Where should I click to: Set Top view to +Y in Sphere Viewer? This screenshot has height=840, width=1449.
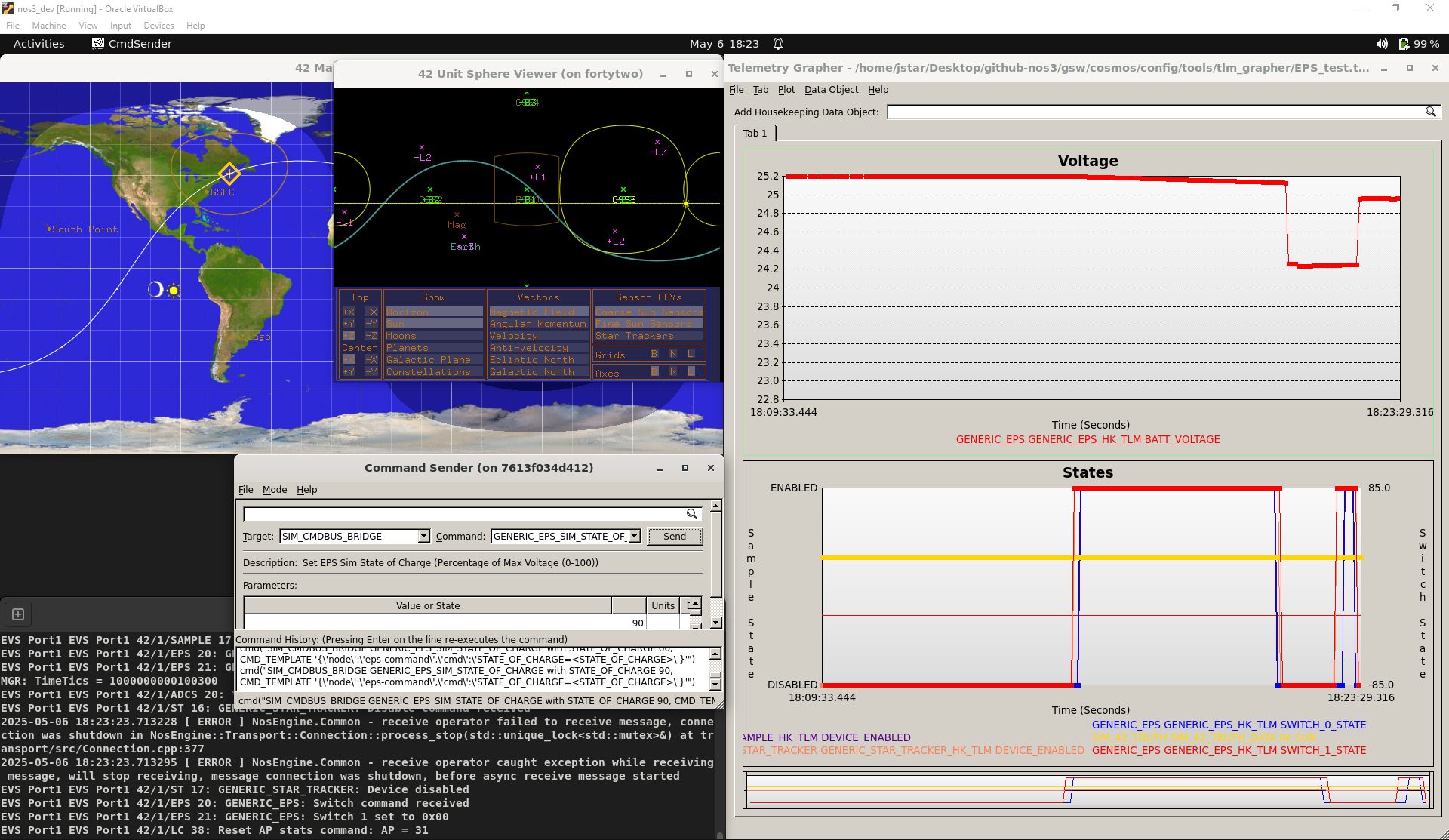(349, 324)
